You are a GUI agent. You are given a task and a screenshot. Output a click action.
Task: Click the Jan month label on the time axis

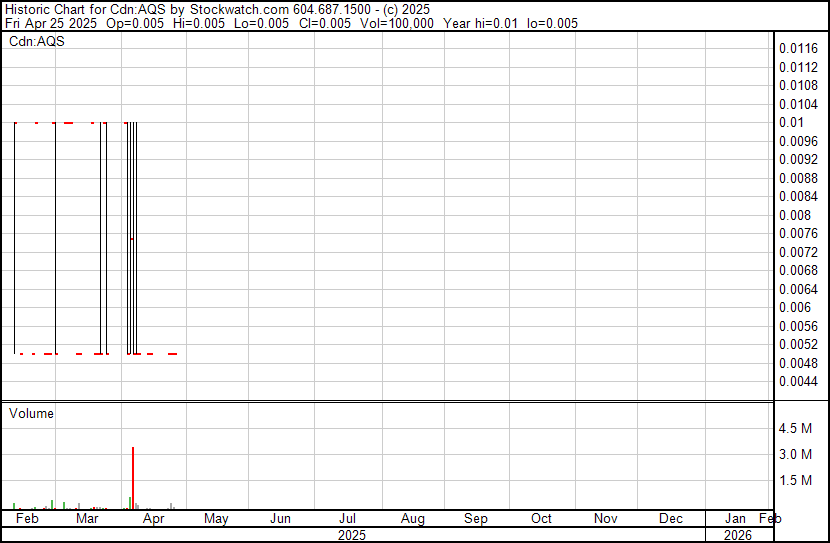[x=735, y=518]
